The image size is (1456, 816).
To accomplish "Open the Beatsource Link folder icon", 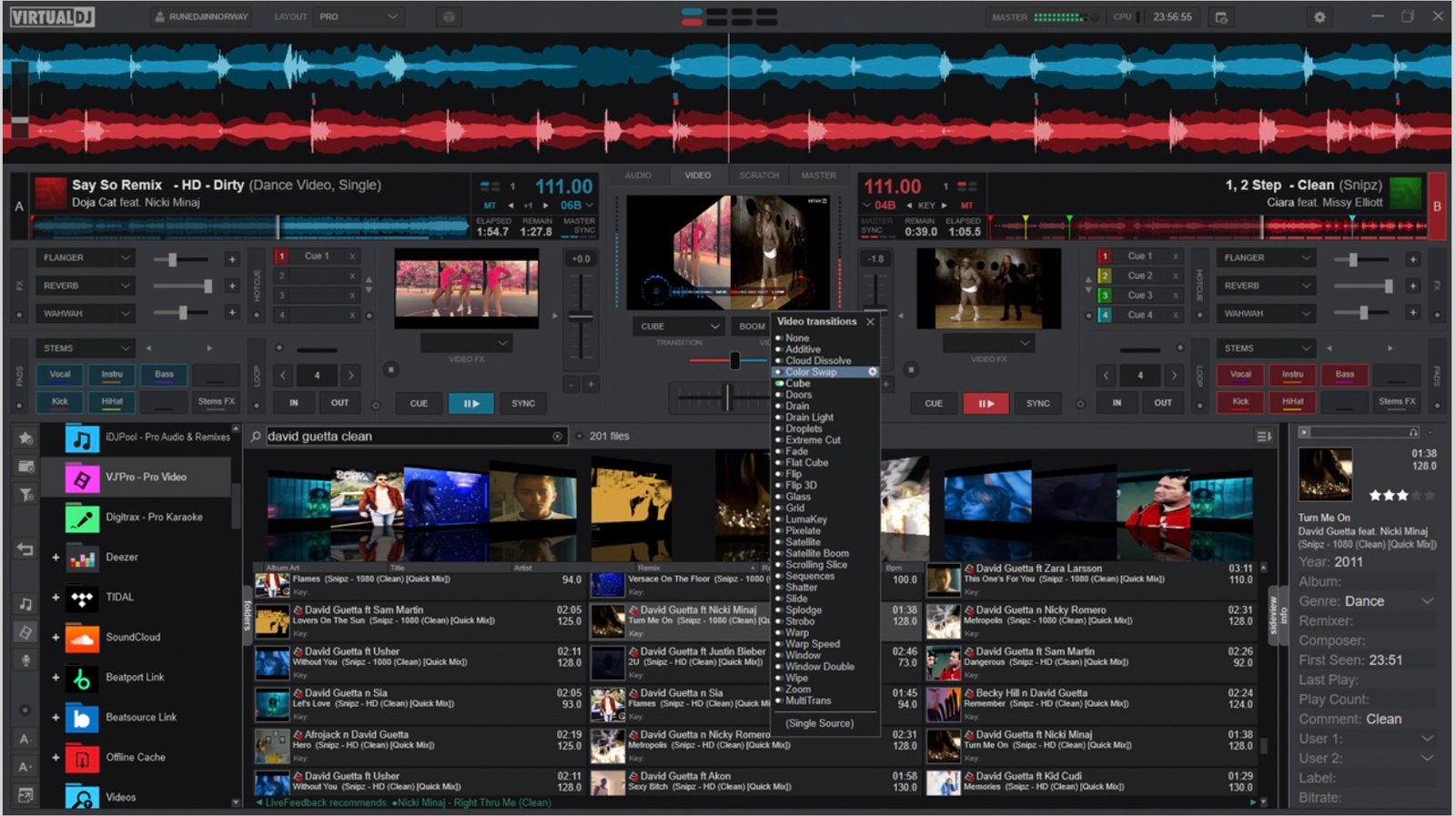I will pos(82,719).
